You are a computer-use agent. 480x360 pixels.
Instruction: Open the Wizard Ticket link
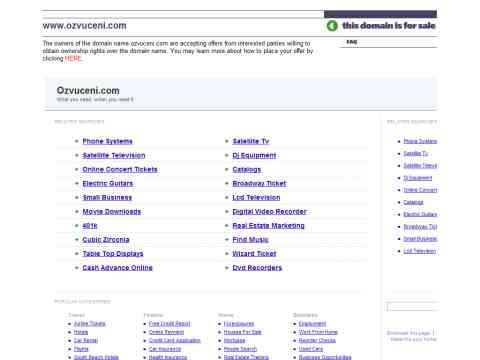click(254, 254)
